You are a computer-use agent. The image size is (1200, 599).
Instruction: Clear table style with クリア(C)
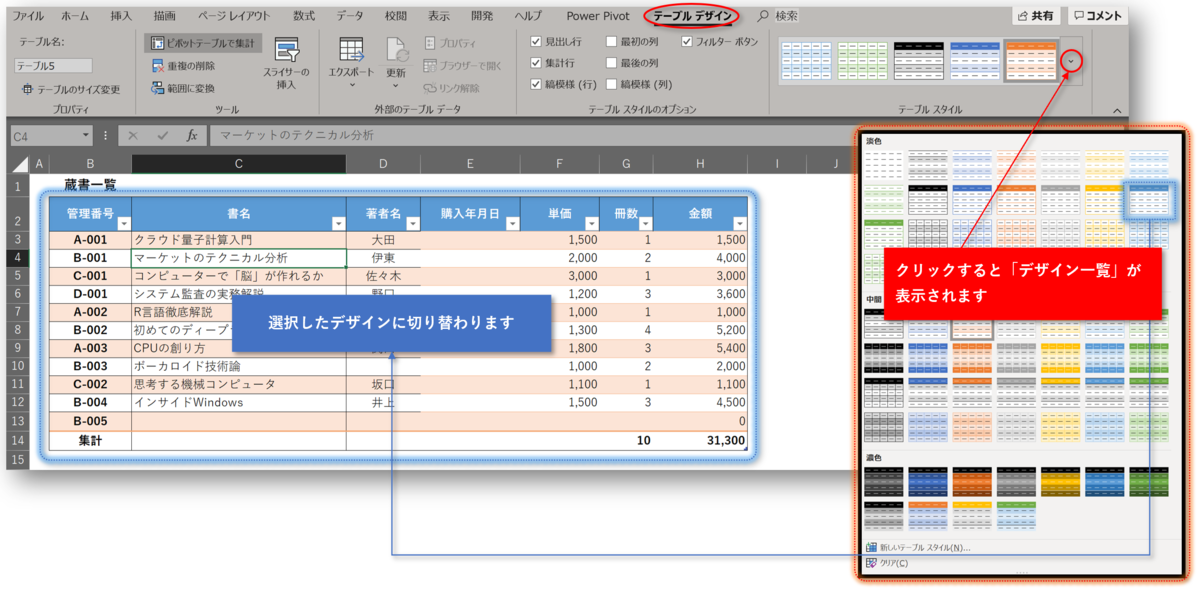point(895,563)
